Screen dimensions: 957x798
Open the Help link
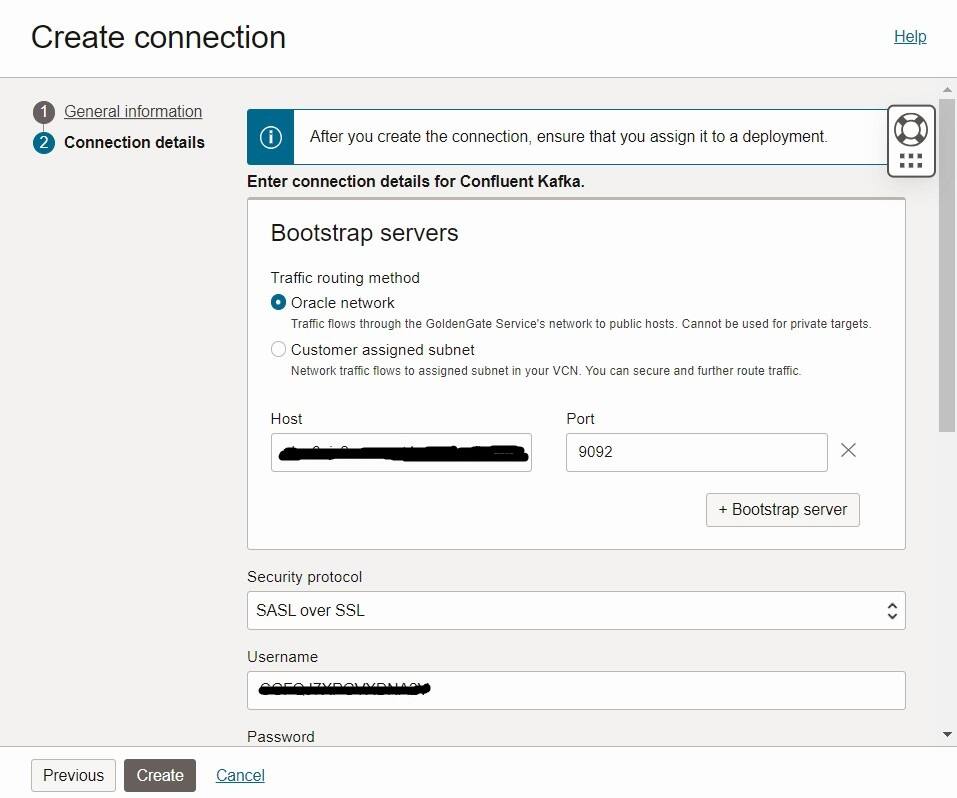909,36
